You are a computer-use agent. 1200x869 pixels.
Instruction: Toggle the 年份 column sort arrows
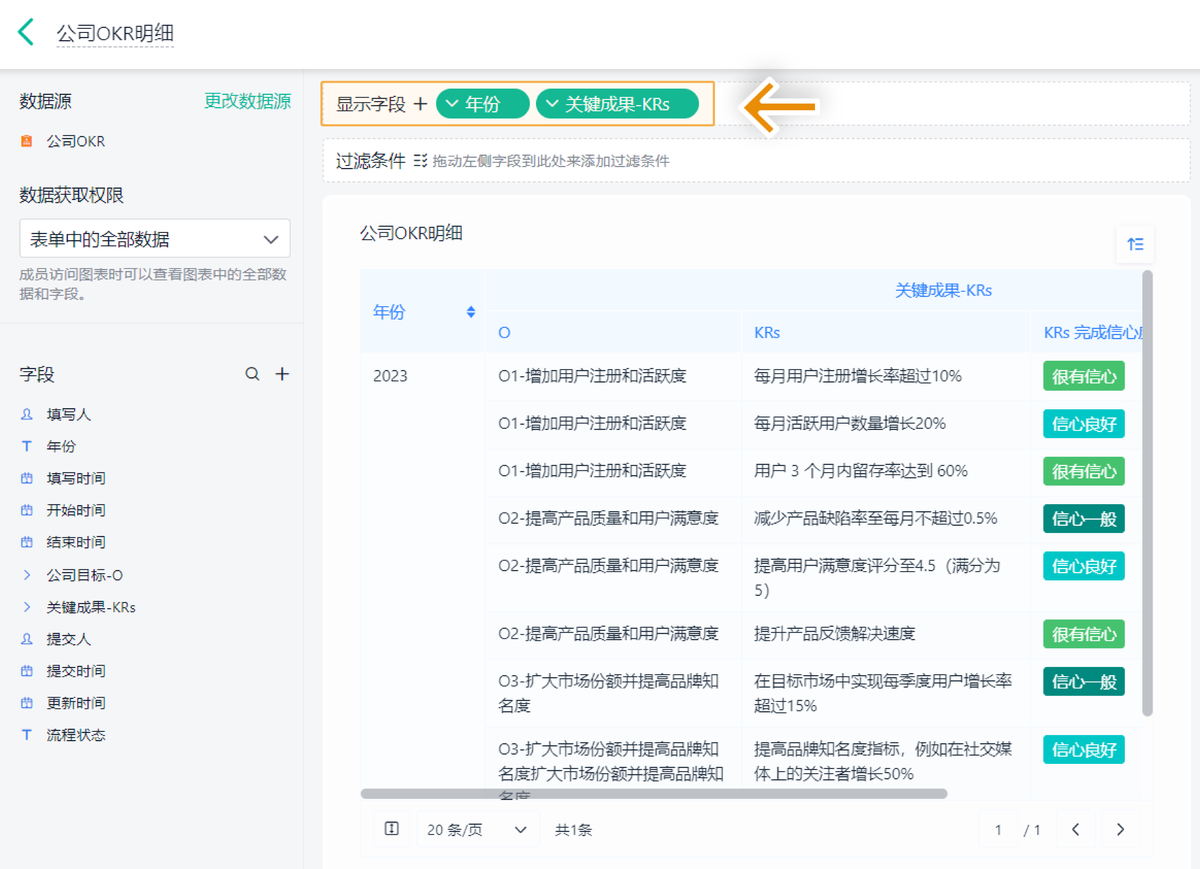coord(471,312)
